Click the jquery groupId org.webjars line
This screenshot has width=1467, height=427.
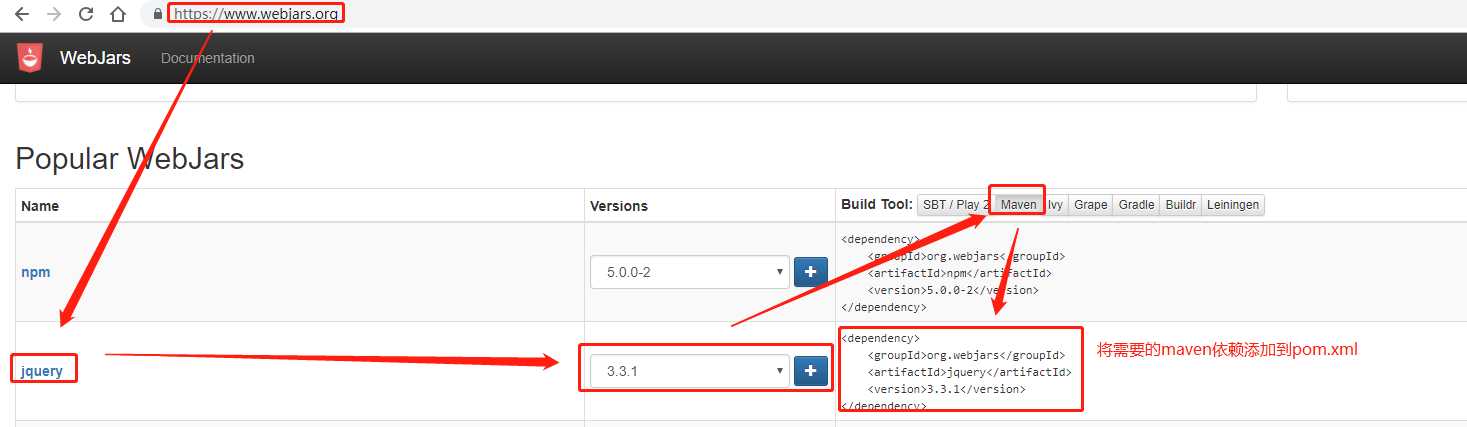(x=966, y=355)
